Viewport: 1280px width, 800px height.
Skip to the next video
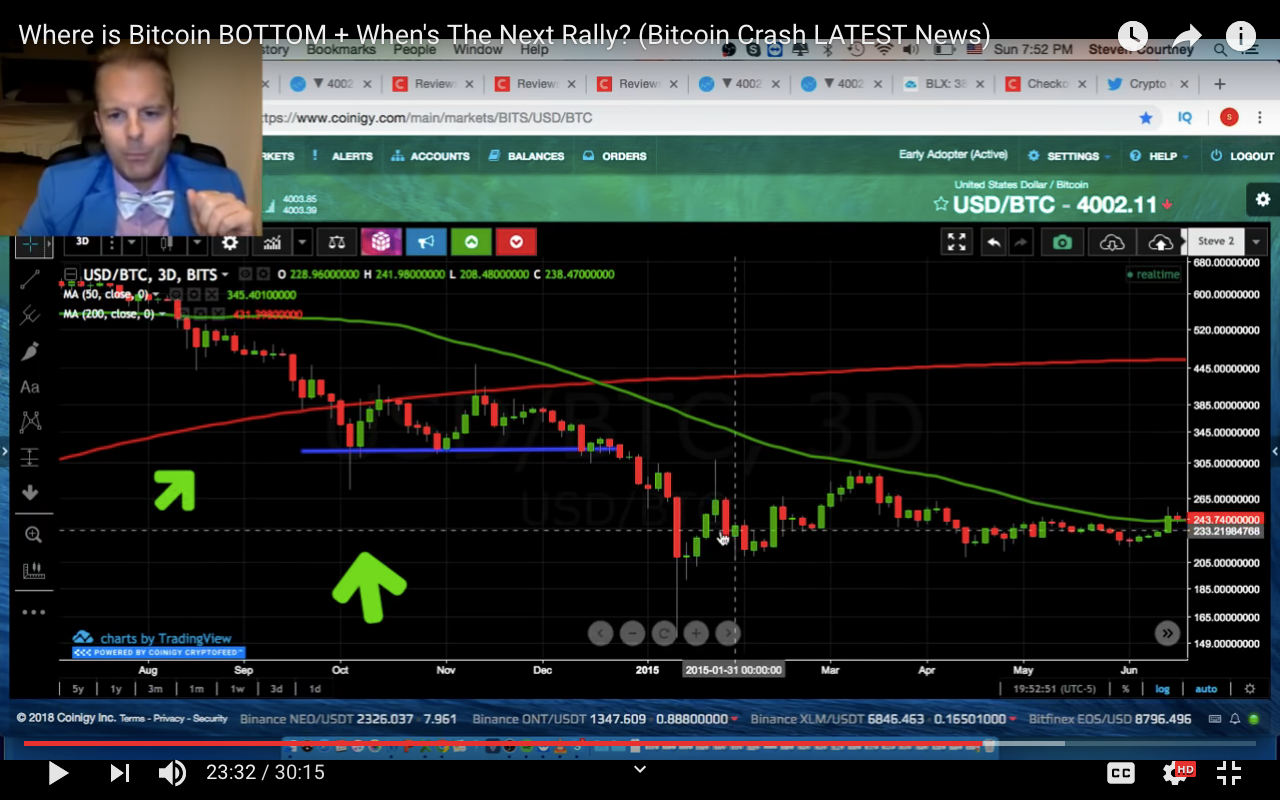pos(119,772)
